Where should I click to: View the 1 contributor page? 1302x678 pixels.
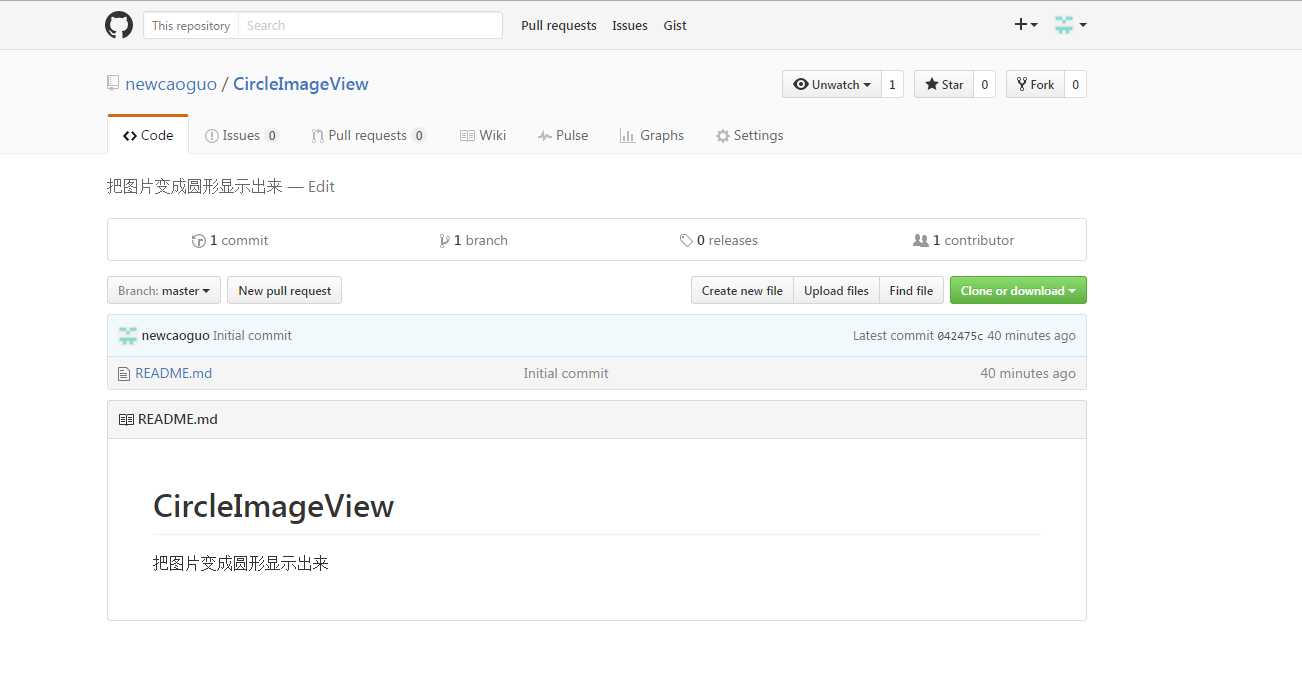pos(964,240)
